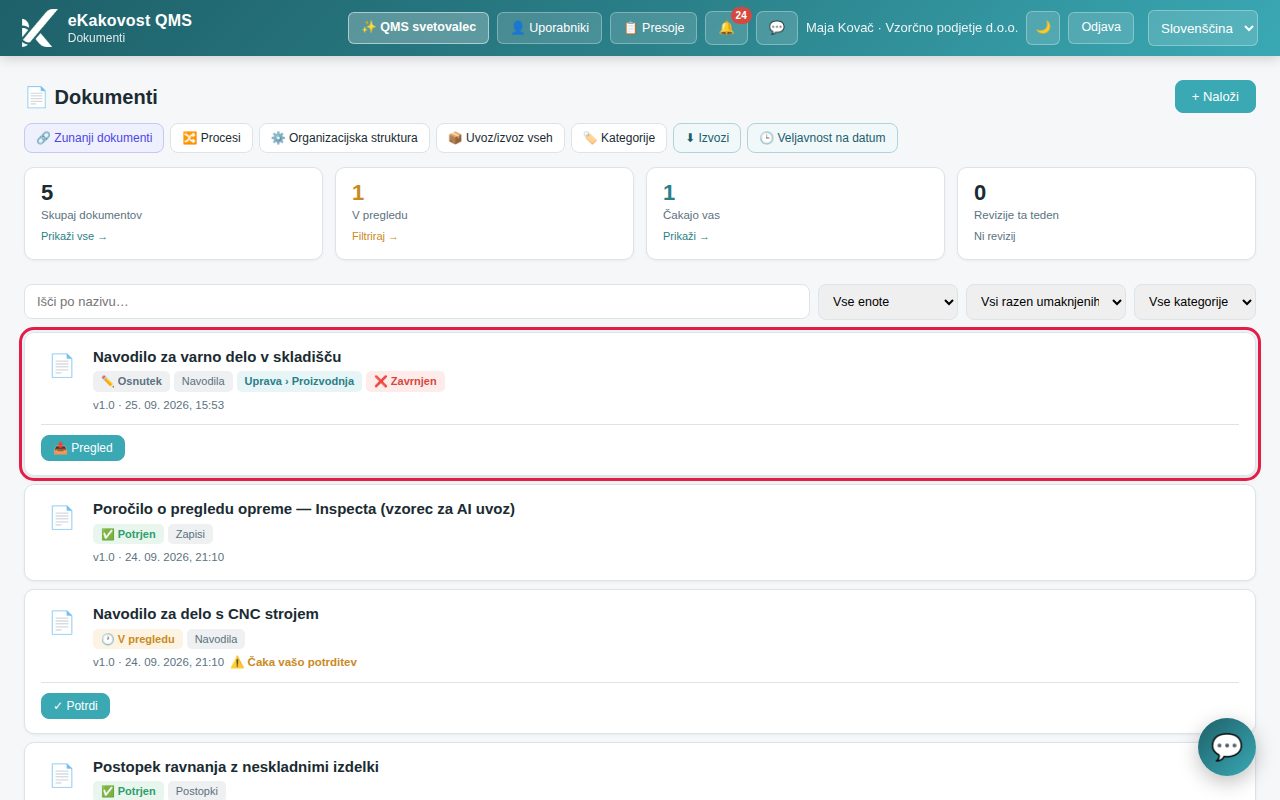Open Presoje from the top navigation
Screen dimensions: 1280x800
[x=653, y=28]
